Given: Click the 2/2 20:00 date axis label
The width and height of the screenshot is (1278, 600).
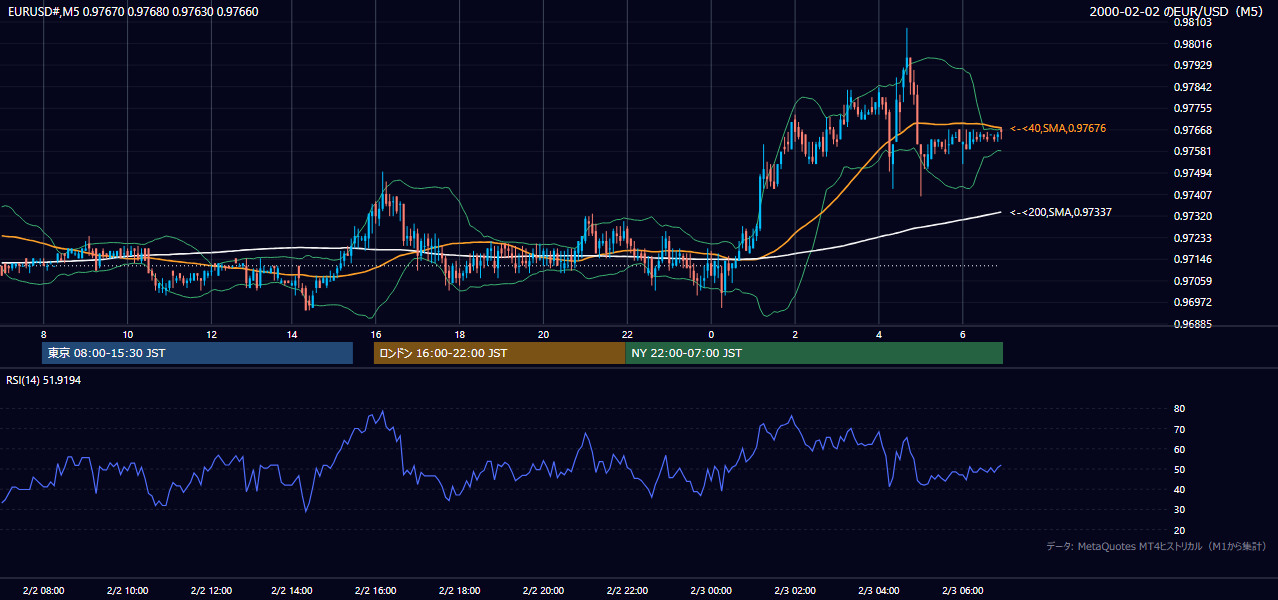Looking at the screenshot, I should (x=544, y=590).
